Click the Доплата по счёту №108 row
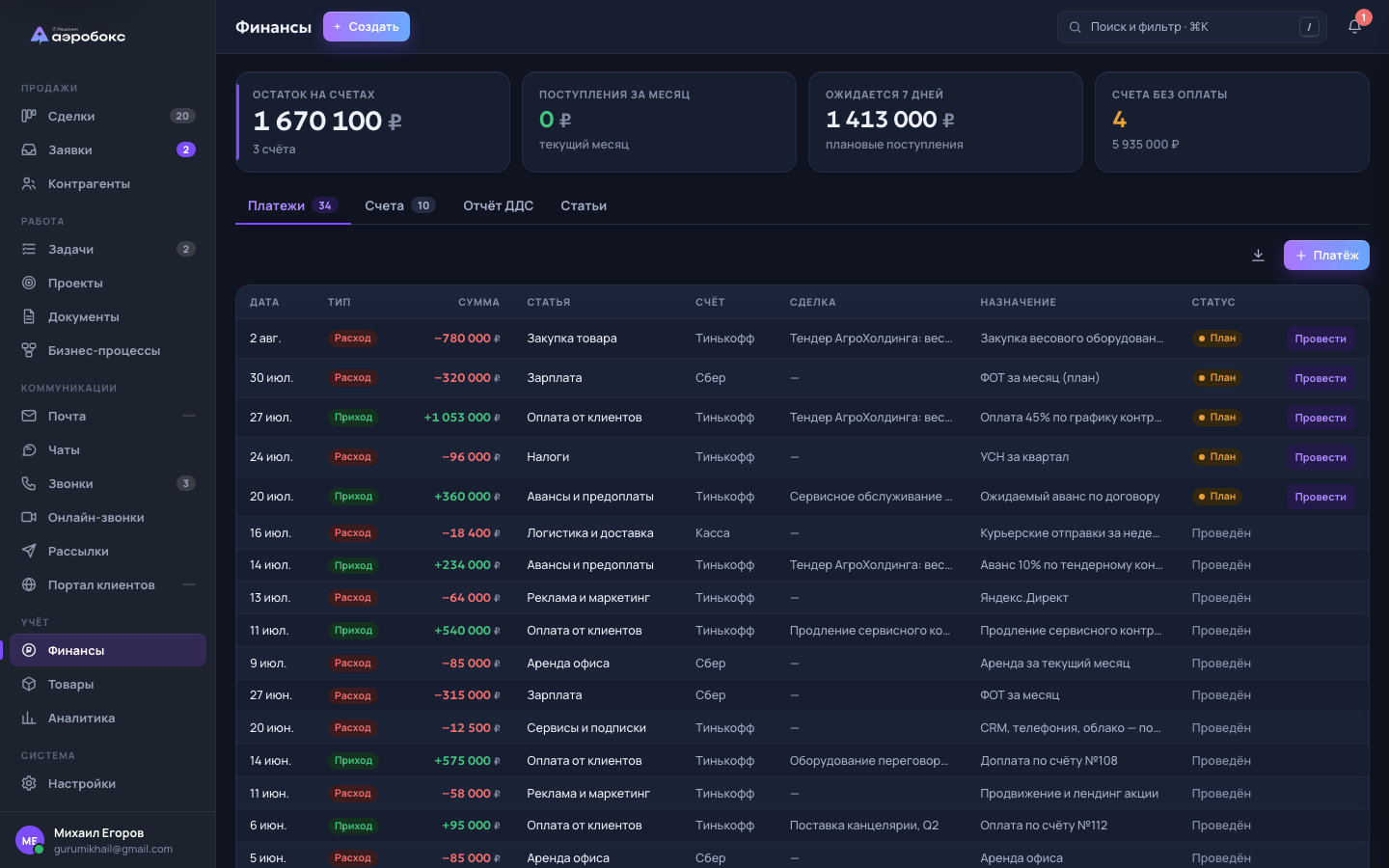1389x868 pixels. click(803, 761)
